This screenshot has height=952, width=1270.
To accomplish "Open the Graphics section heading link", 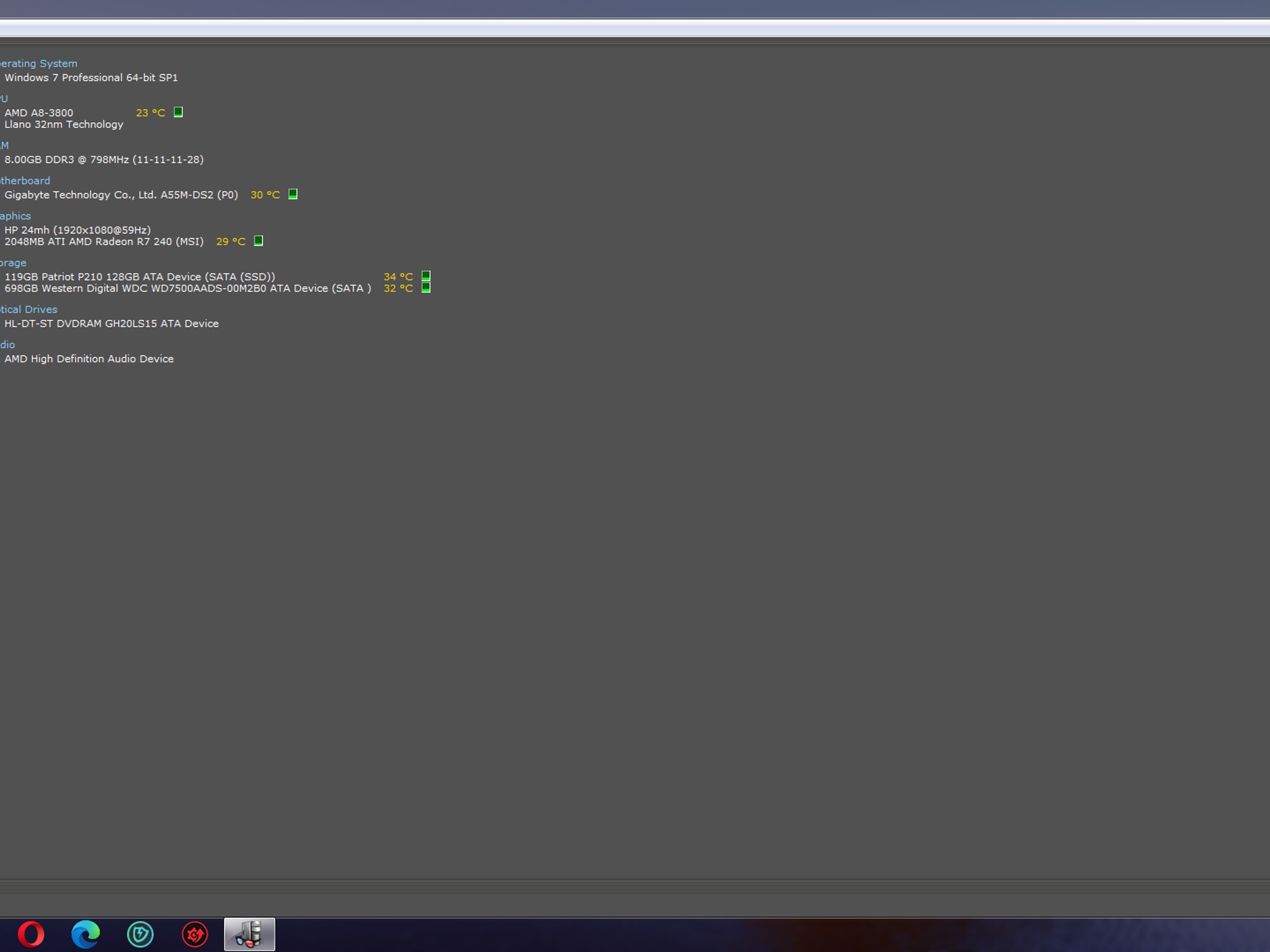I will (16, 216).
